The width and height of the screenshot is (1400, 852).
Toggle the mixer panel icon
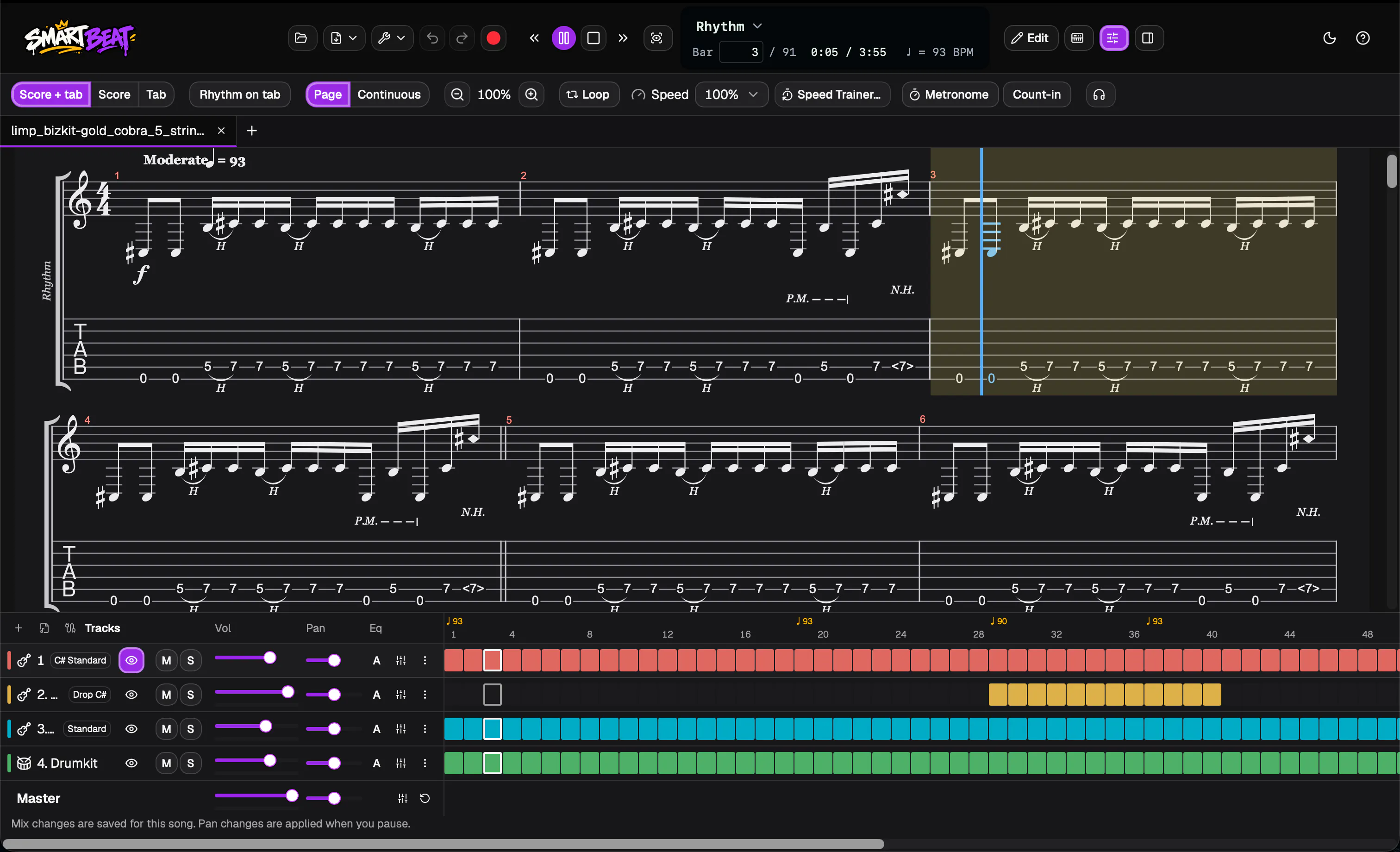coord(1113,38)
